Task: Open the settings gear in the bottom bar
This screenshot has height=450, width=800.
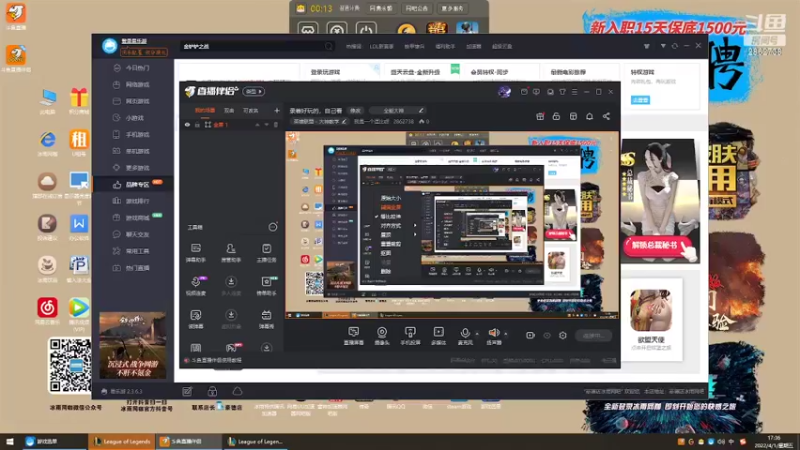Action: coord(563,336)
